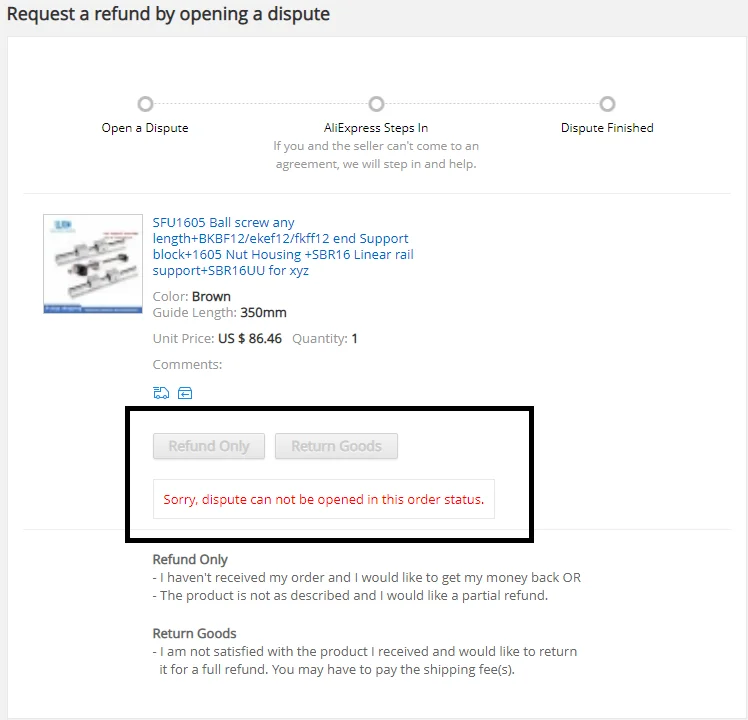
Task: Click the page heading about requesting refund
Action: (x=168, y=14)
